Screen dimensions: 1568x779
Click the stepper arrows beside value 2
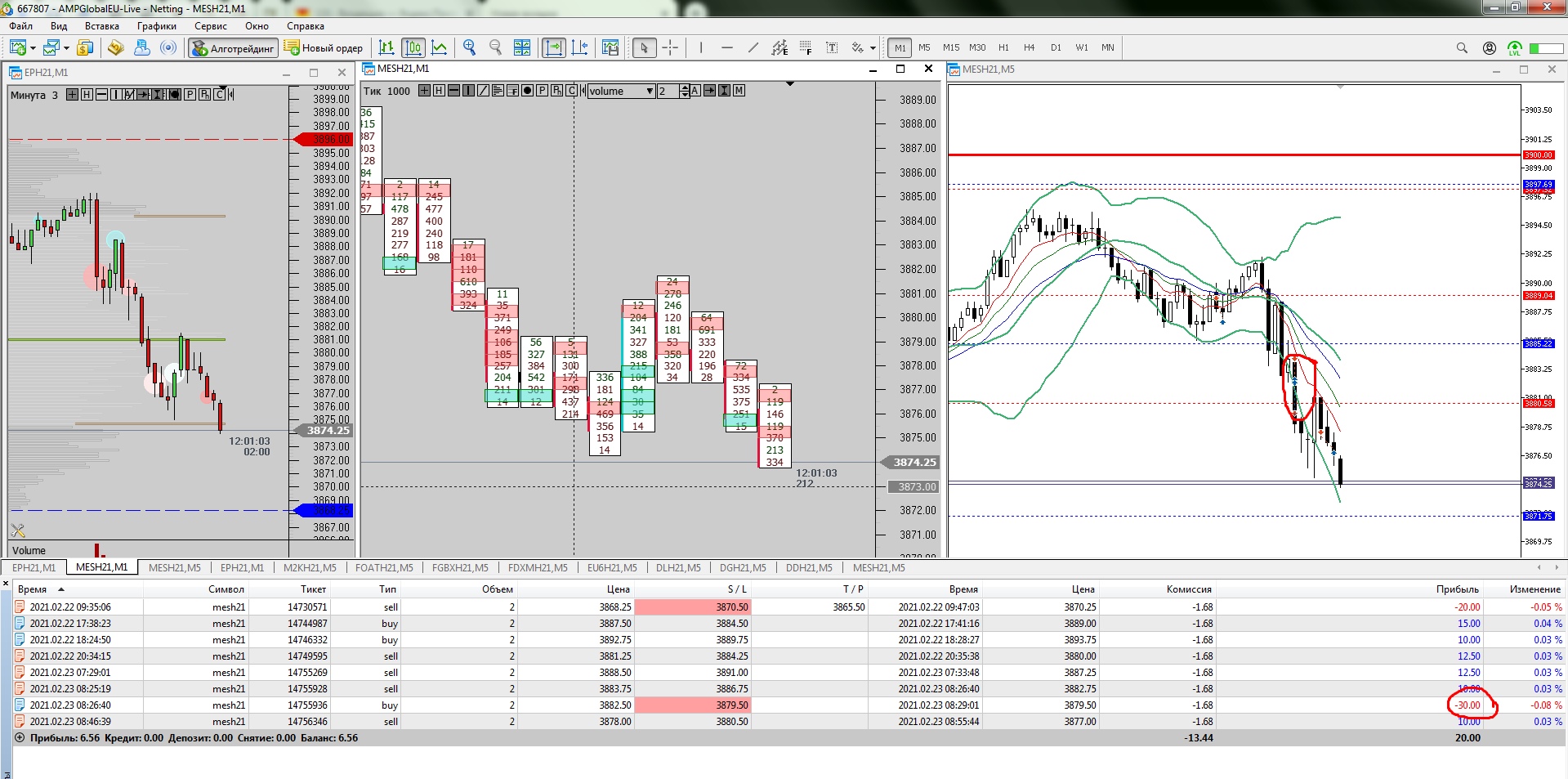(685, 91)
